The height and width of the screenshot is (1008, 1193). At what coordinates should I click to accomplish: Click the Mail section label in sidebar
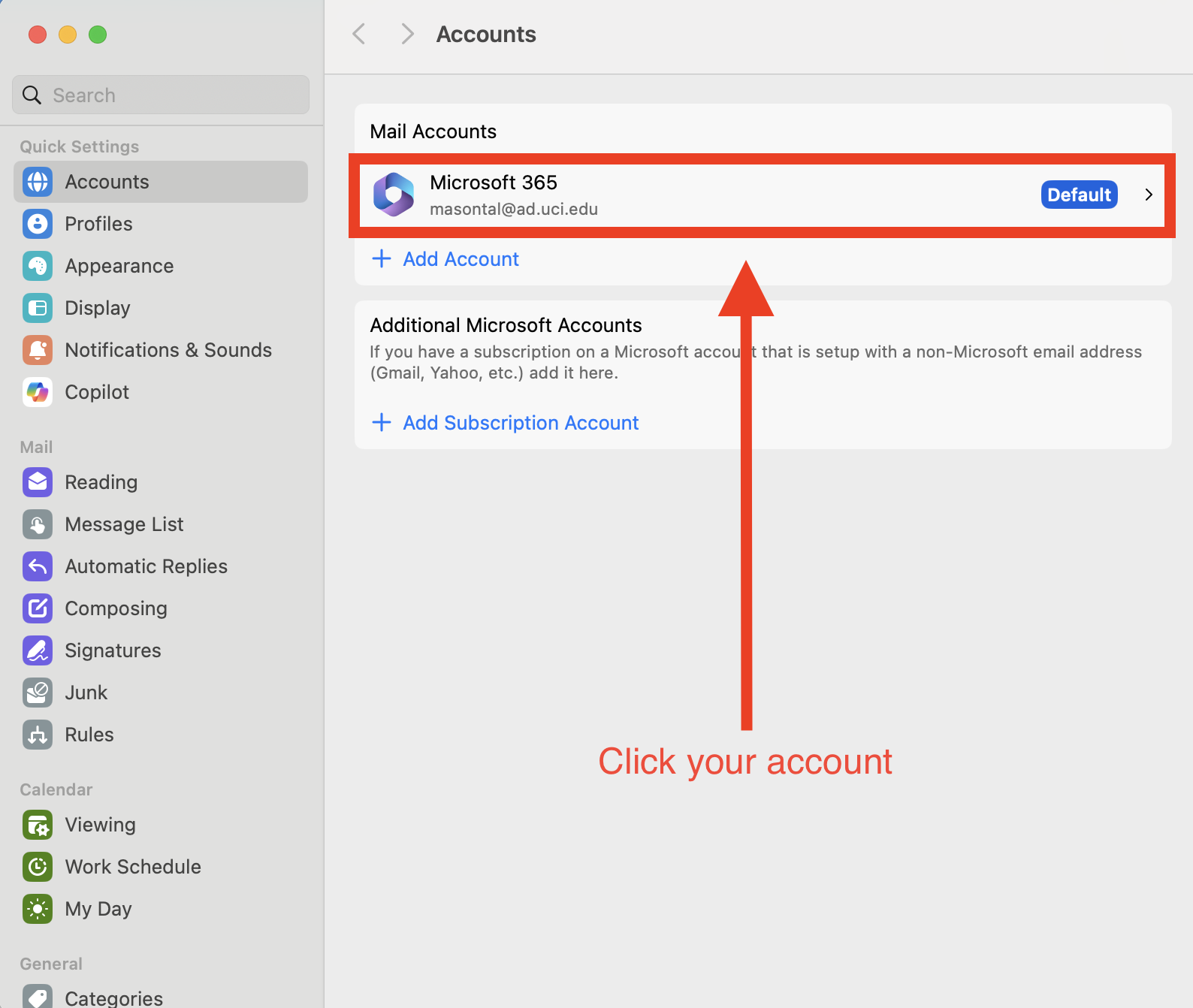point(36,447)
